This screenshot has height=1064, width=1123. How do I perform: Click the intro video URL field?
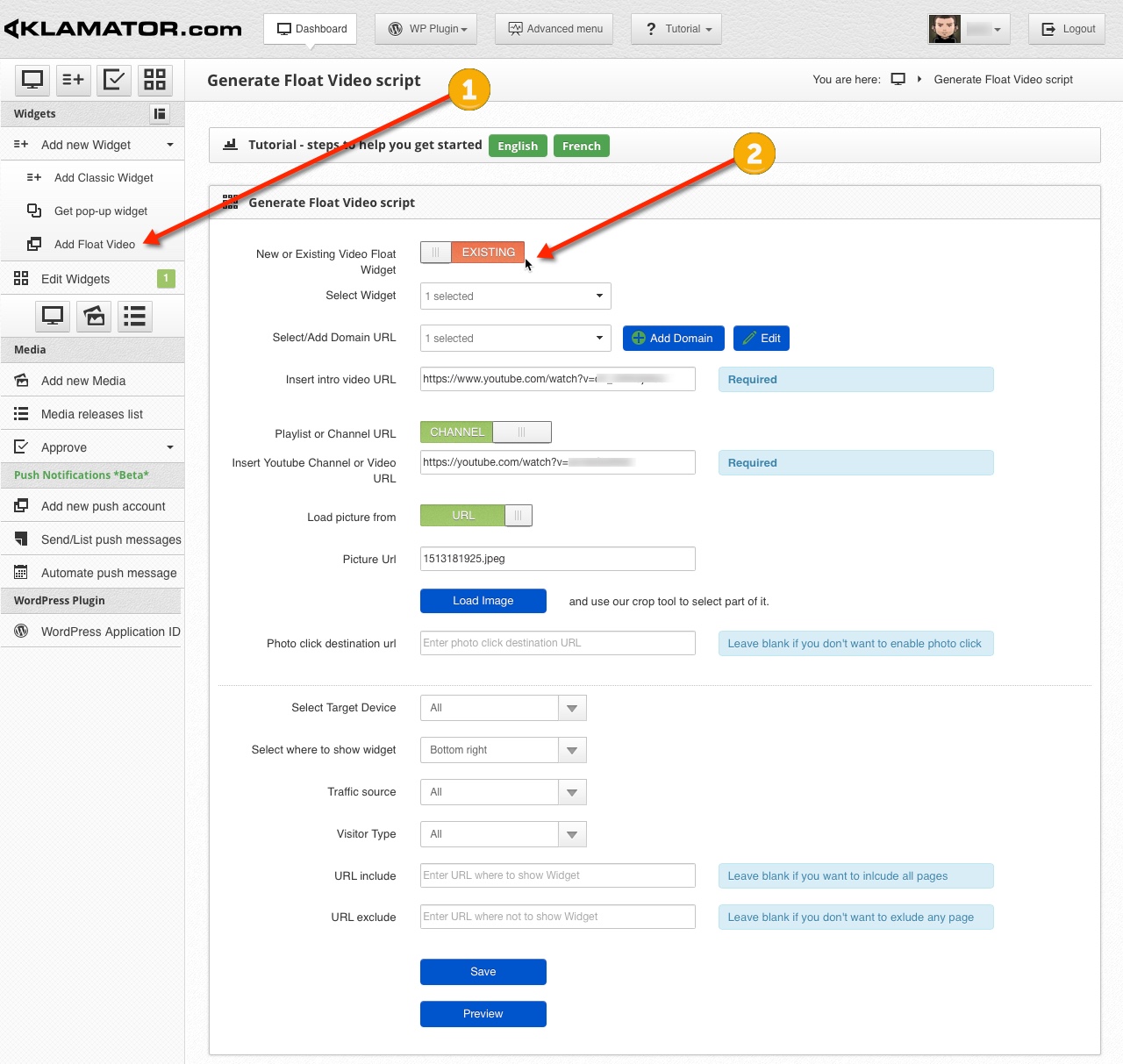click(558, 379)
